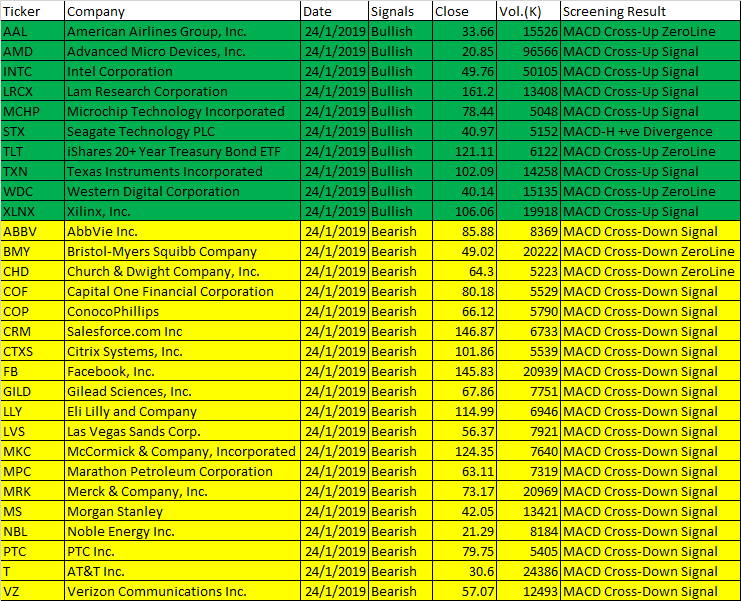Screen dimensions: 741x601
Task: Select the LLY ticker cell
Action: click(x=32, y=412)
